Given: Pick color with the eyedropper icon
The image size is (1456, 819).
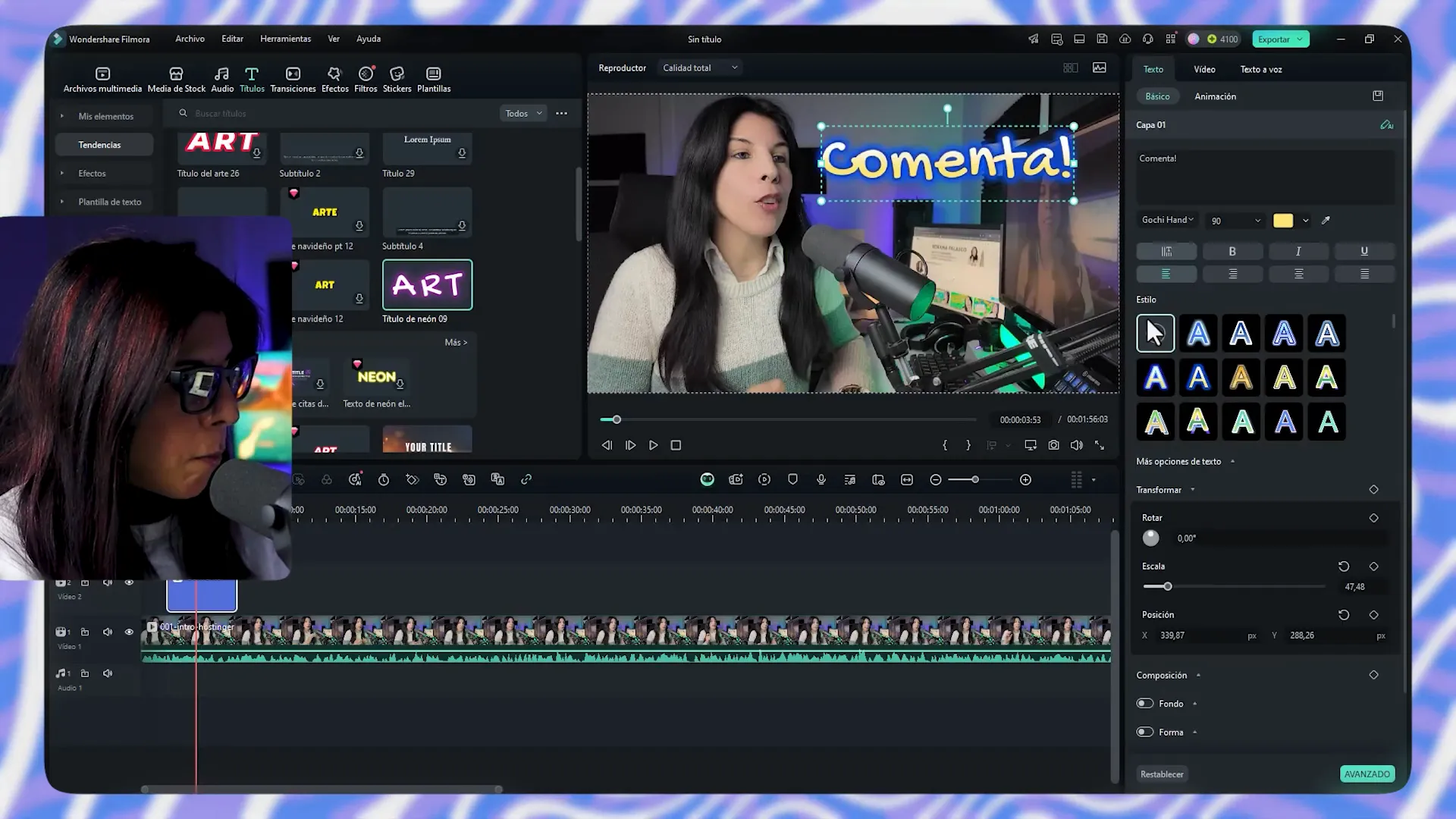Looking at the screenshot, I should (x=1326, y=221).
